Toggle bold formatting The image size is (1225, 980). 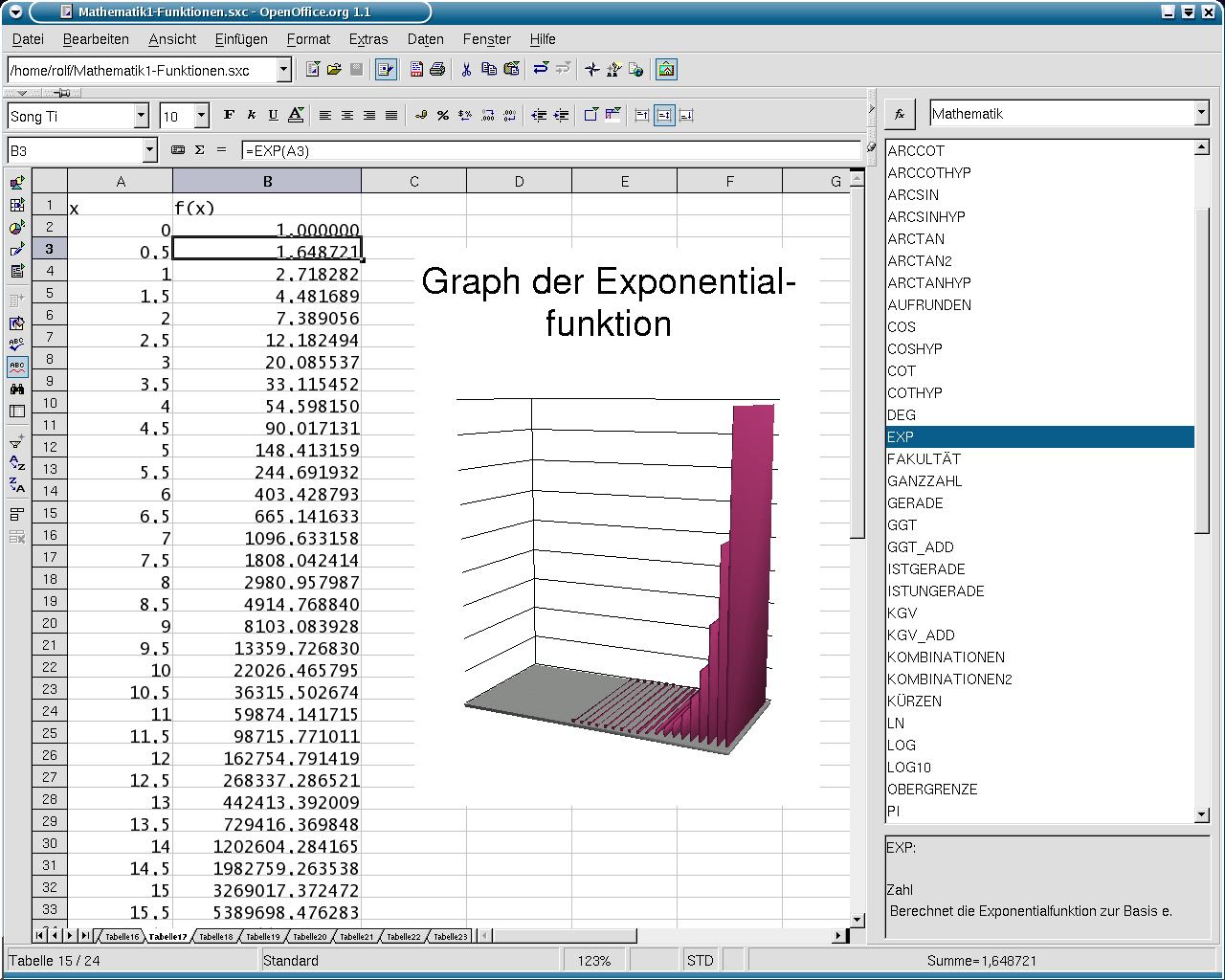point(229,116)
